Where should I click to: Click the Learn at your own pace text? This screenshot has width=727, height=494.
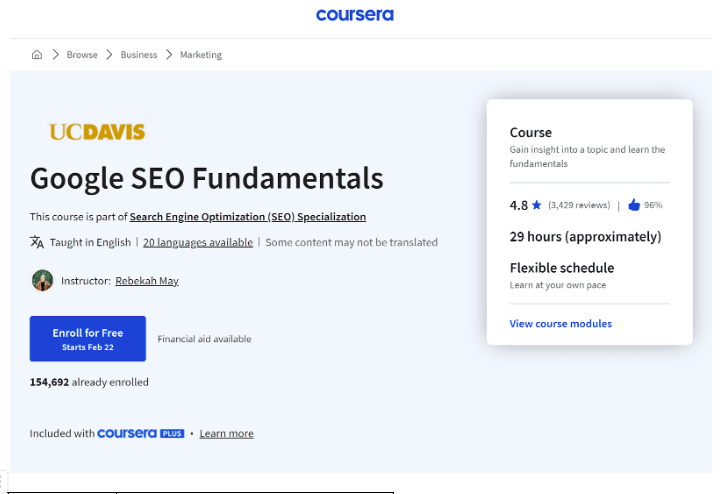point(558,285)
